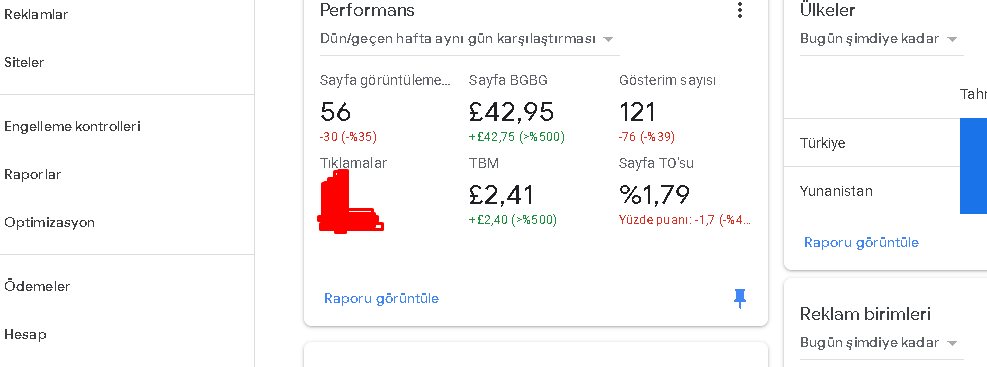Expand the Dün/geçen hafta comparison dropdown
Image resolution: width=987 pixels, height=367 pixels.
(x=466, y=39)
